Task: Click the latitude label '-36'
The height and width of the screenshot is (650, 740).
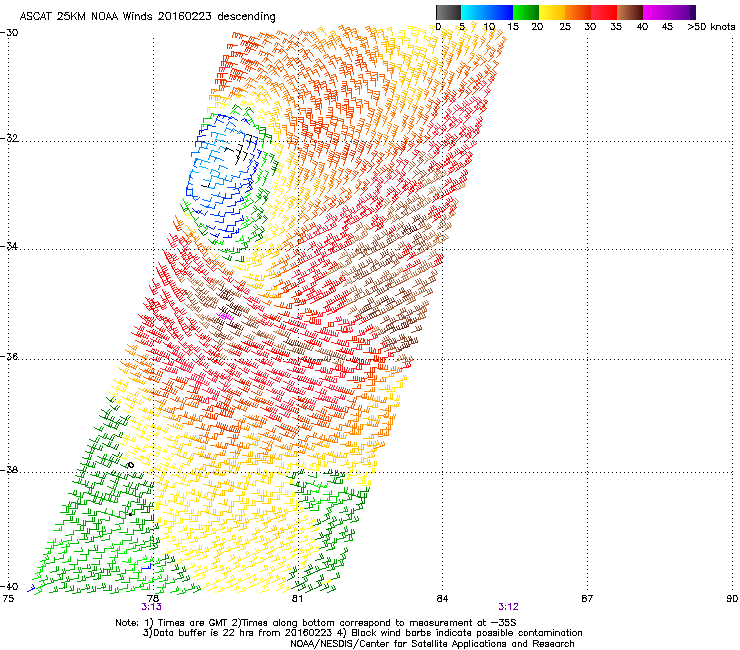Action: pos(9,356)
